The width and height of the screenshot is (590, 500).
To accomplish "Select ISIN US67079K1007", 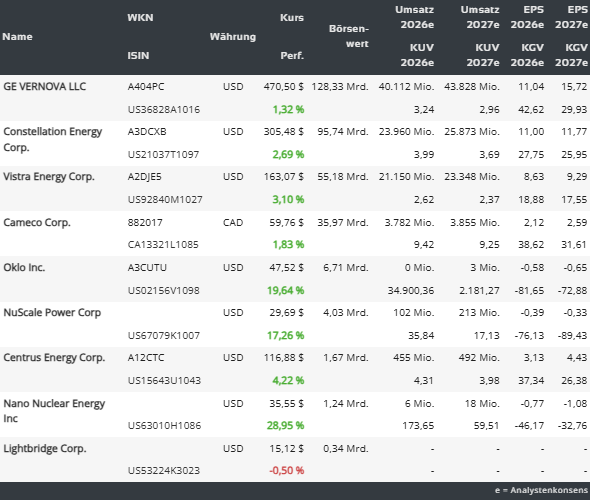I will tap(164, 335).
